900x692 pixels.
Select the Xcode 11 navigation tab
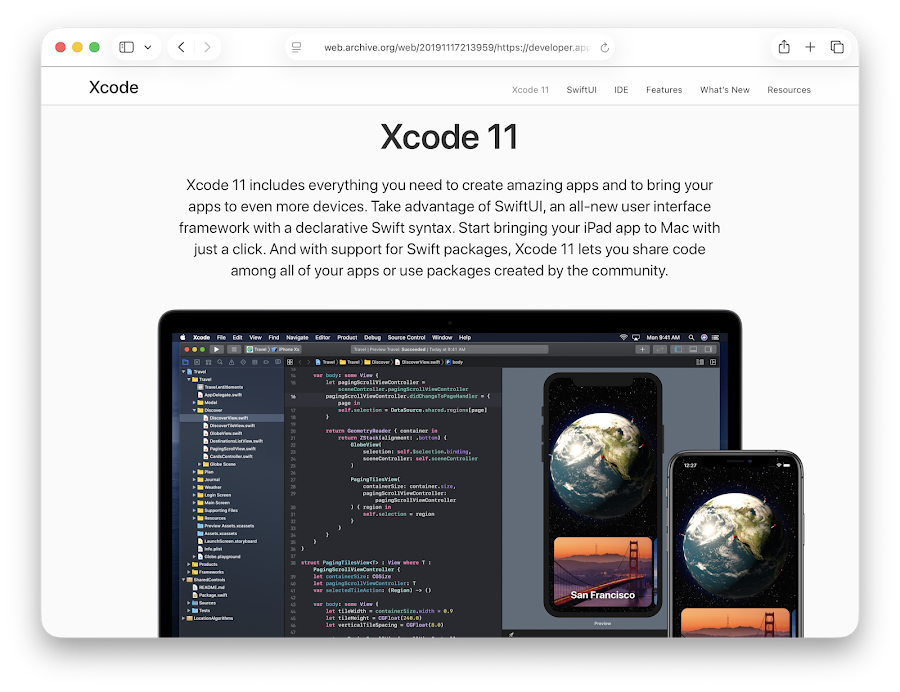[x=530, y=90]
